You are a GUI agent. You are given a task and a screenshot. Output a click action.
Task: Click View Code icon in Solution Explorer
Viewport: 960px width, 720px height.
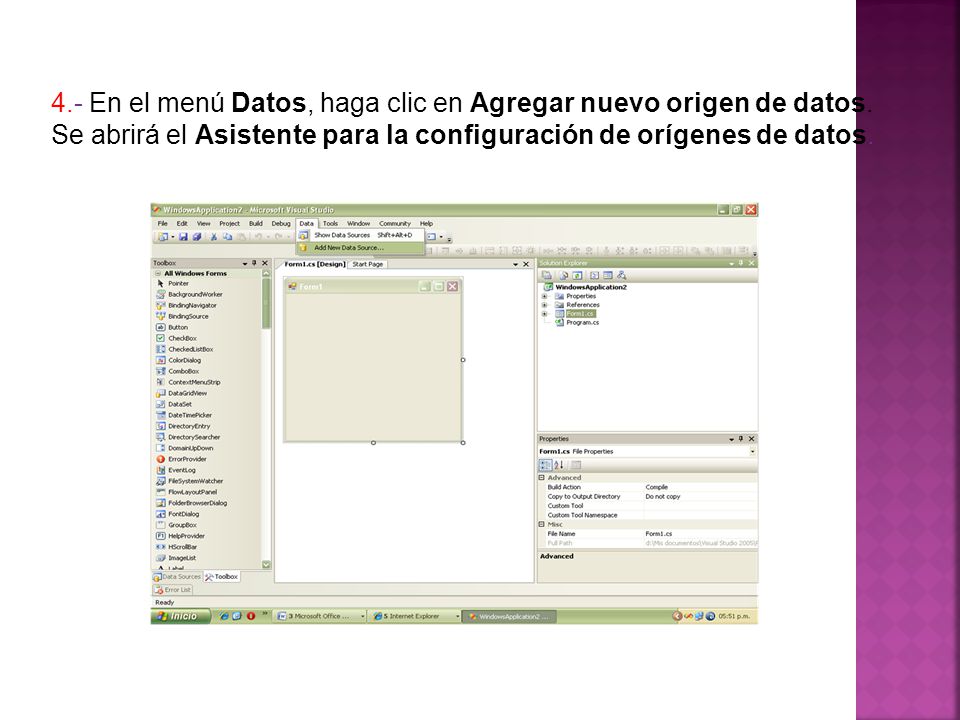tap(594, 276)
